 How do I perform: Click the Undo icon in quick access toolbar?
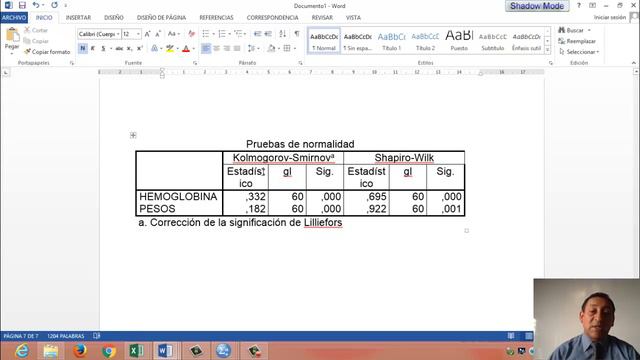tap(36, 5)
